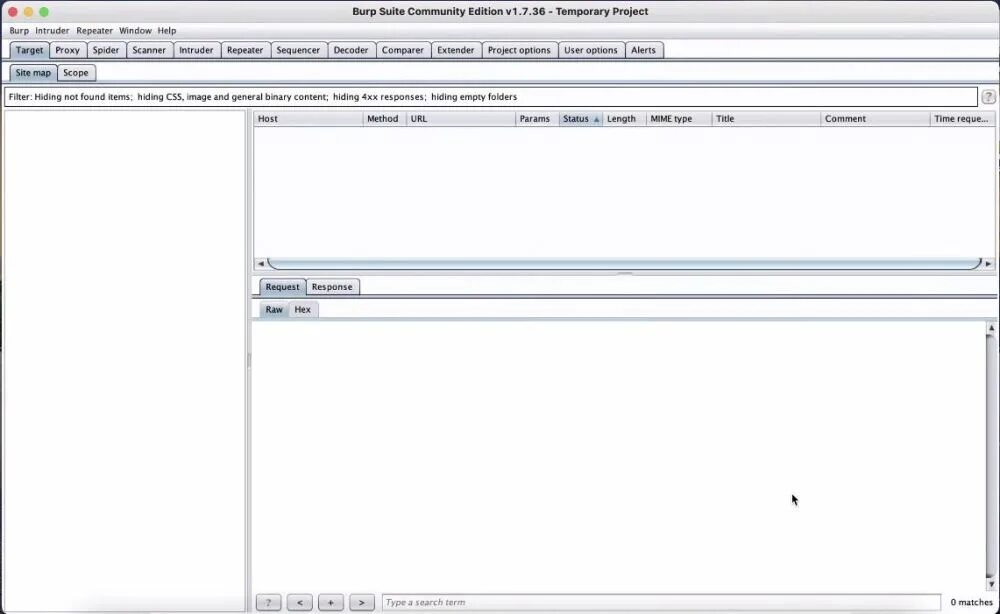Sort table by Params column
Viewport: 1000px width, 614px height.
pos(537,119)
